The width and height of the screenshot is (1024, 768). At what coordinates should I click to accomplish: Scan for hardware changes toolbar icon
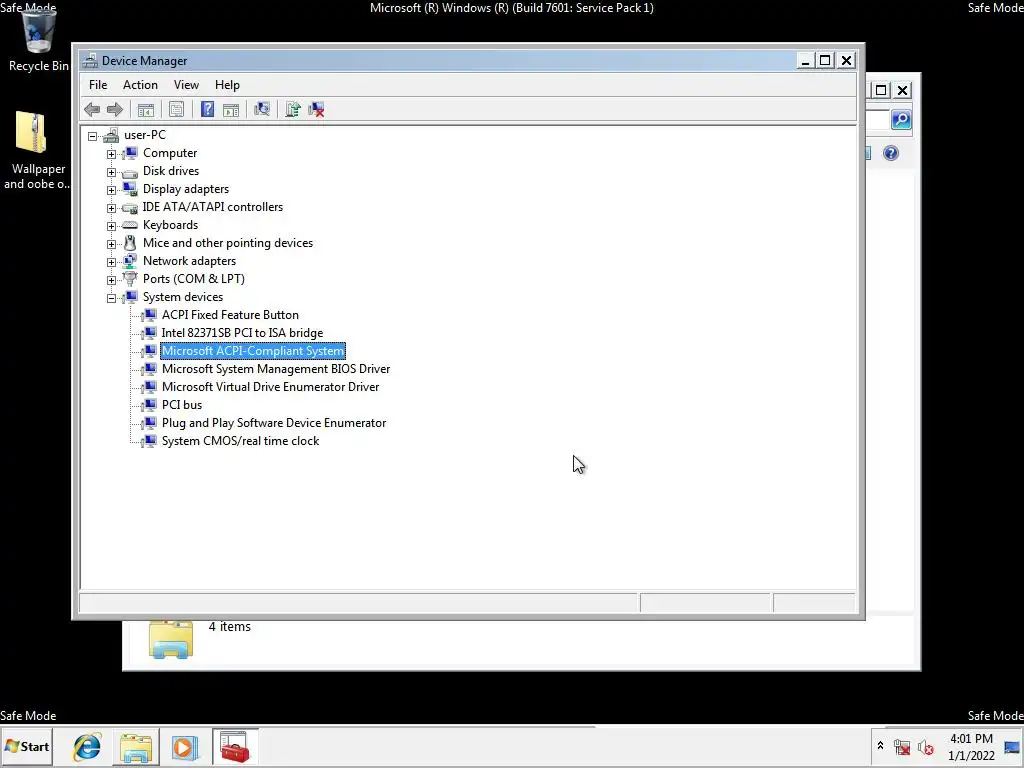262,109
